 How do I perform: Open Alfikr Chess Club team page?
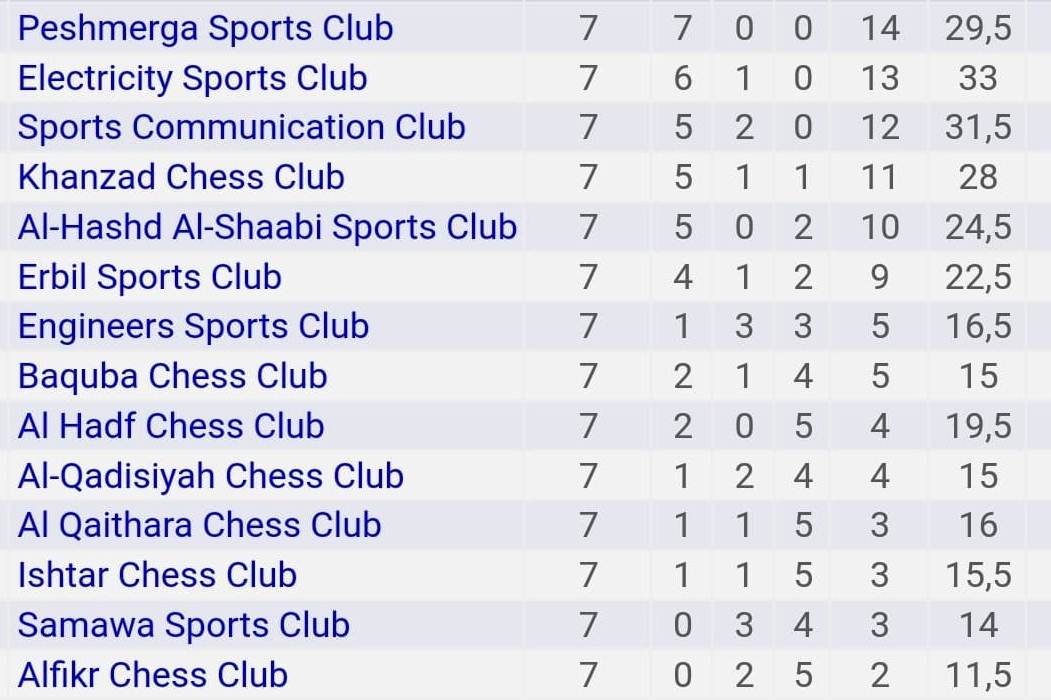coord(153,675)
